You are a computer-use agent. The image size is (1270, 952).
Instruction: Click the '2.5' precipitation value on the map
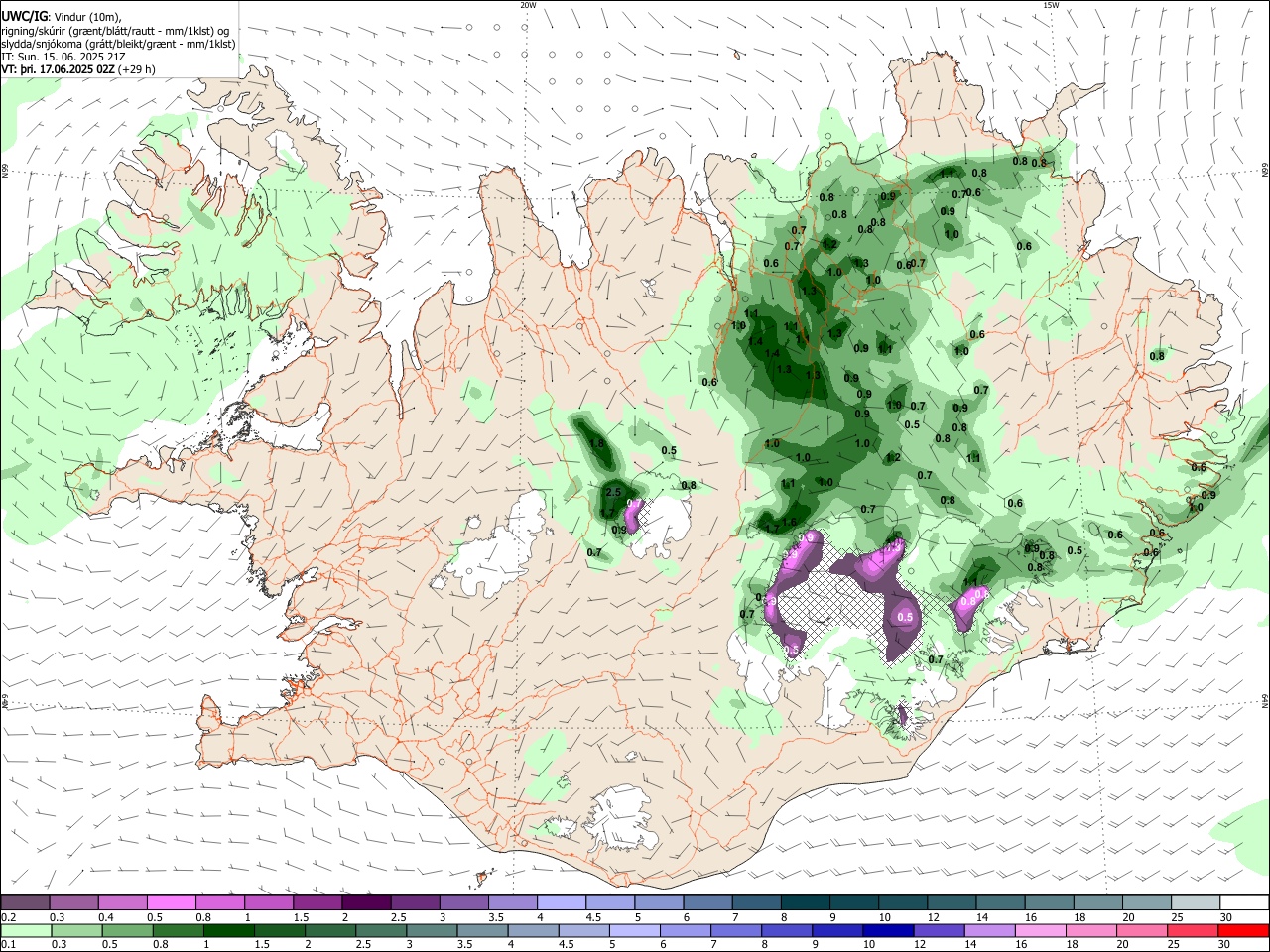tap(612, 492)
